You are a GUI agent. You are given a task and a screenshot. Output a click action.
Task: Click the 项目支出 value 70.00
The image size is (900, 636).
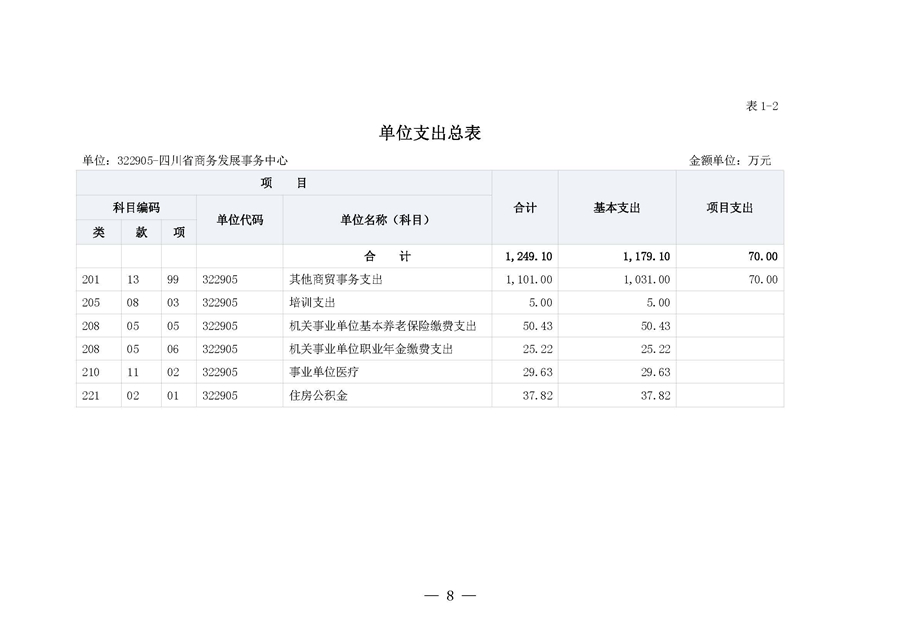point(765,279)
